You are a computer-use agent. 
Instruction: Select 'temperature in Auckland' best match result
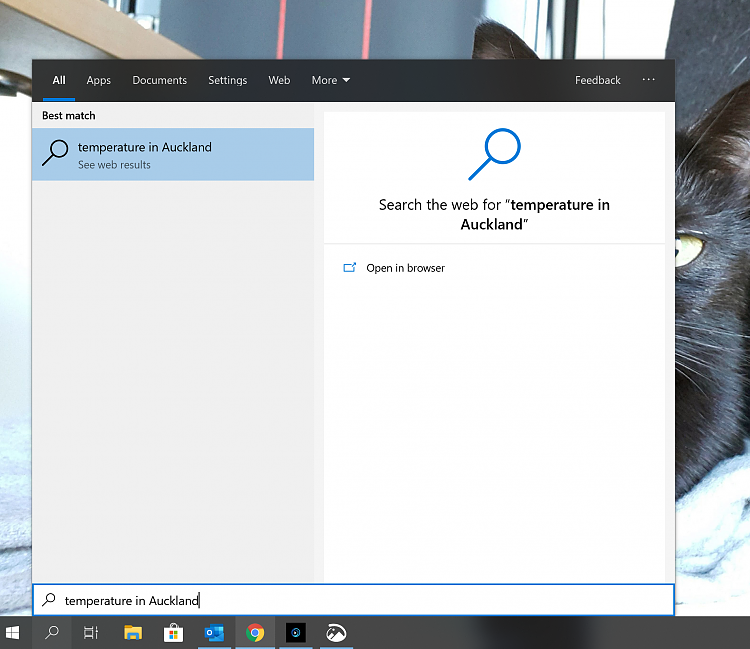(173, 154)
